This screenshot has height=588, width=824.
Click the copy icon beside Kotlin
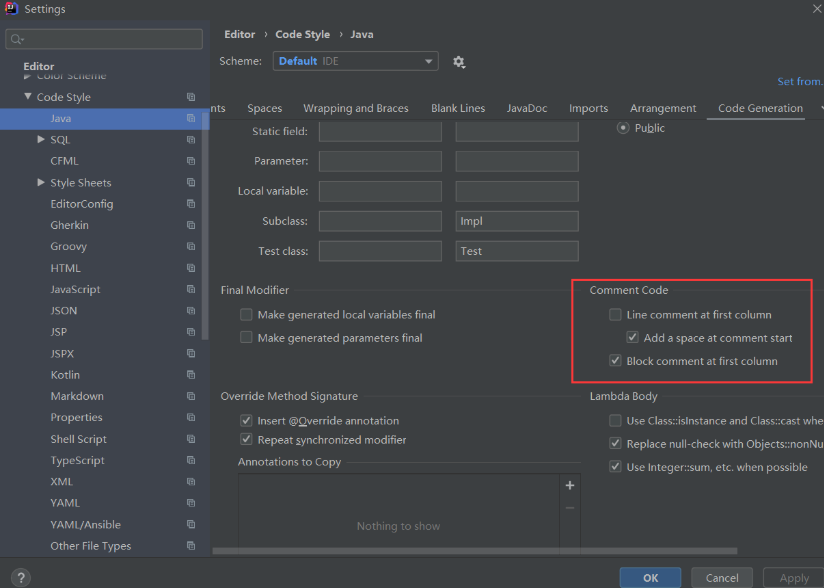click(191, 375)
